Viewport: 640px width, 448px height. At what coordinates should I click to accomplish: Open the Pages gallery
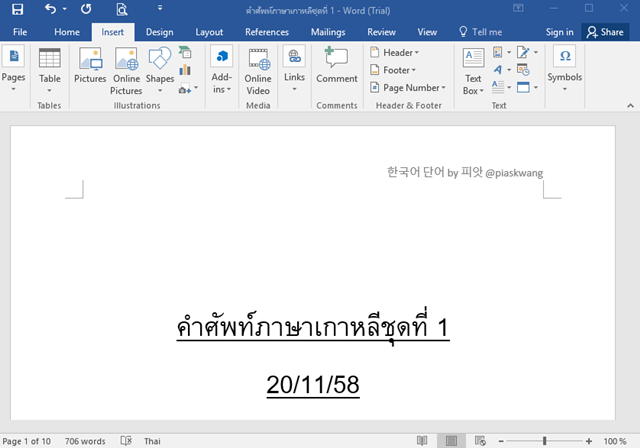tap(13, 69)
